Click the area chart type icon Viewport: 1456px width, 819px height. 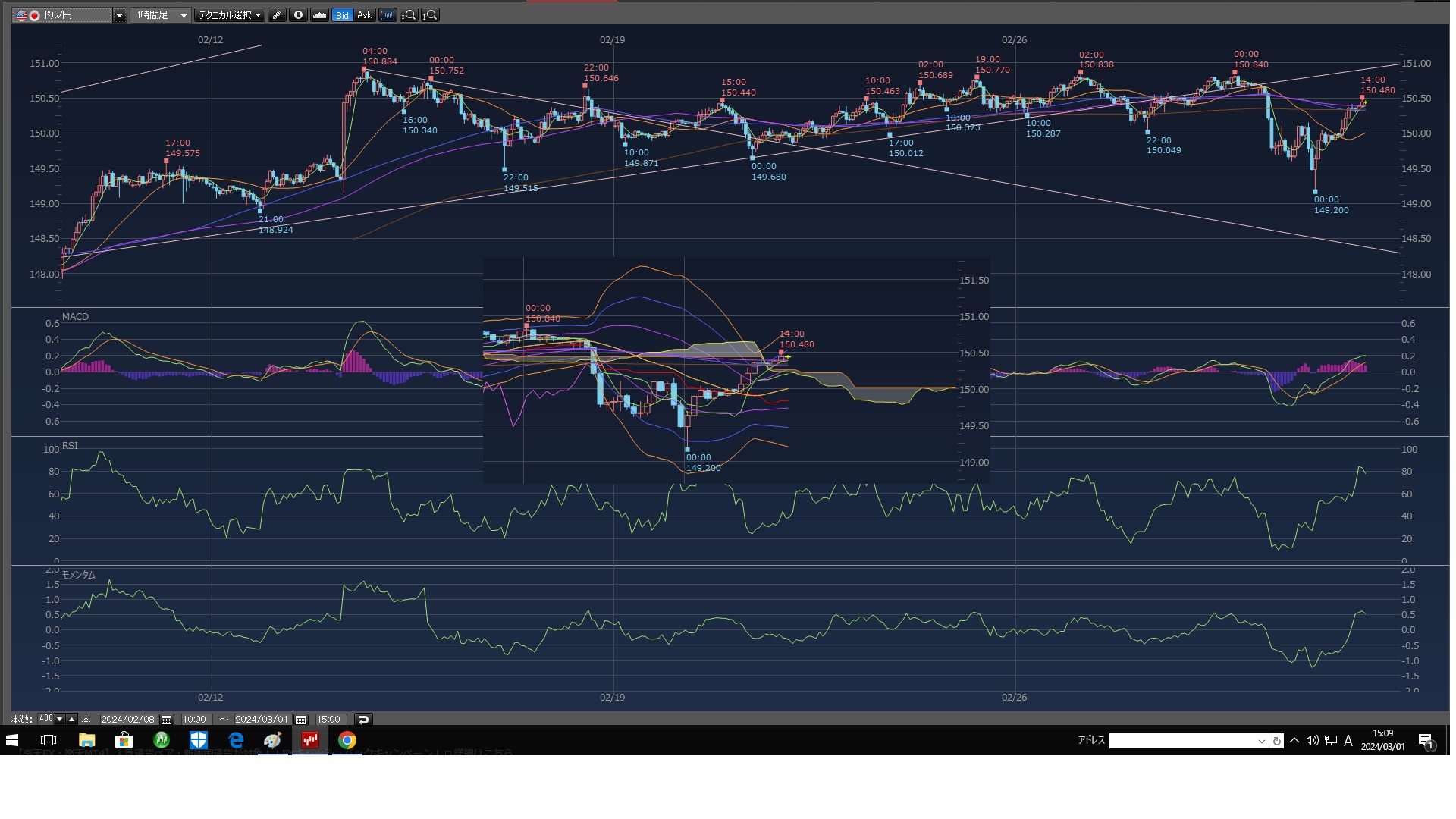(319, 15)
